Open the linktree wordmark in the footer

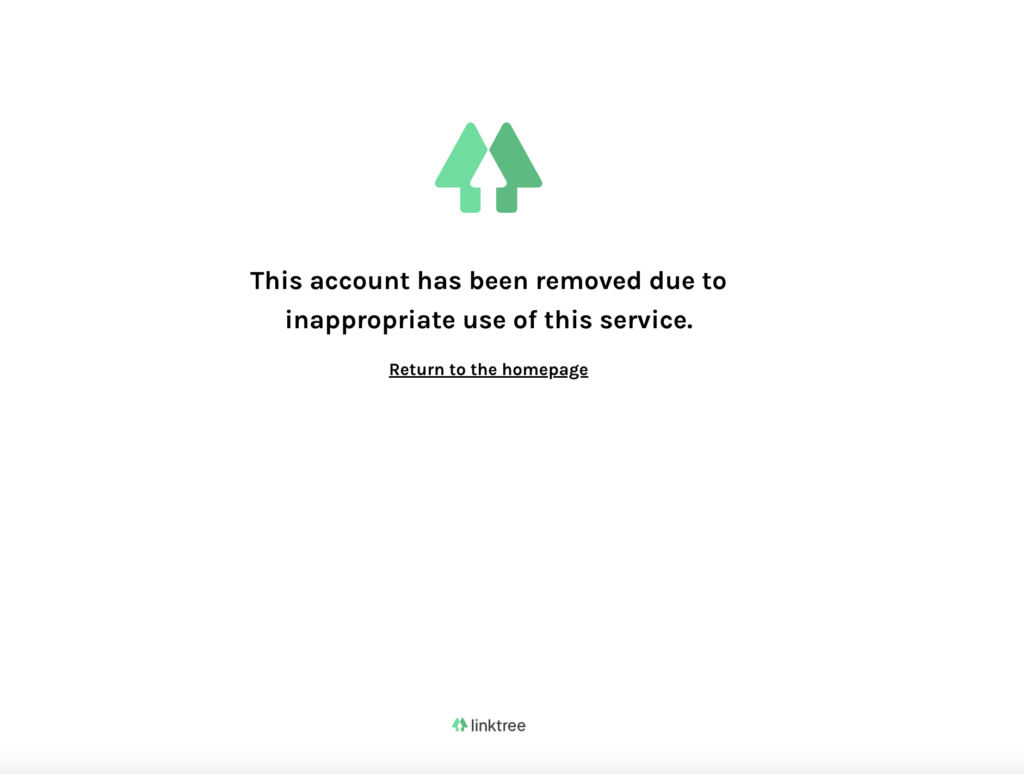coord(498,725)
